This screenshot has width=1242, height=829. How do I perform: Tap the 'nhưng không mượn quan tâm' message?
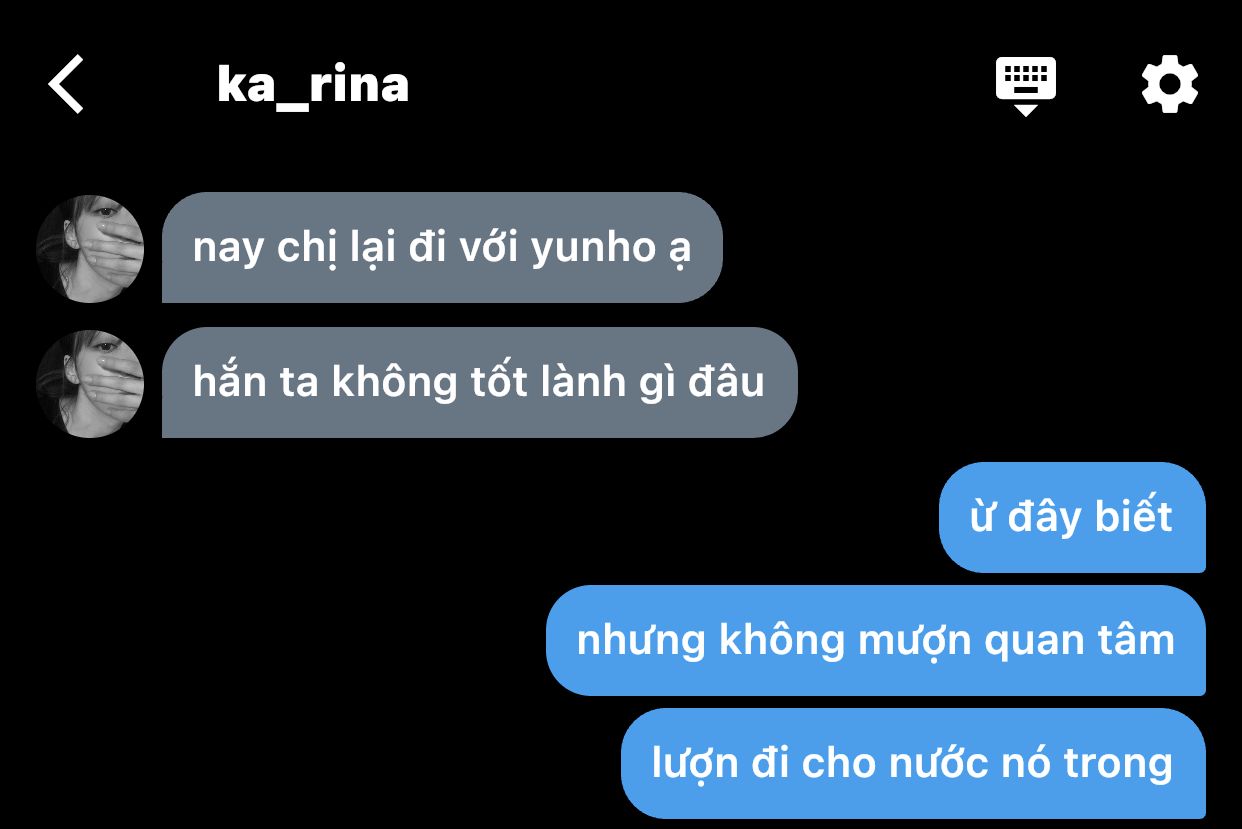click(x=876, y=640)
